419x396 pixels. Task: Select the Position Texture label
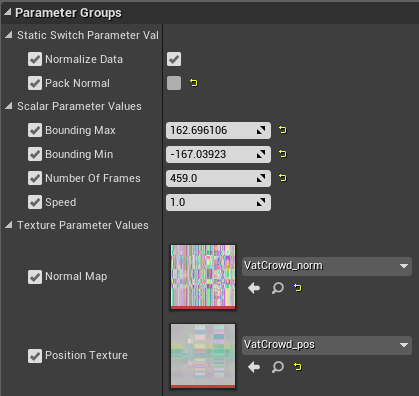(86, 355)
